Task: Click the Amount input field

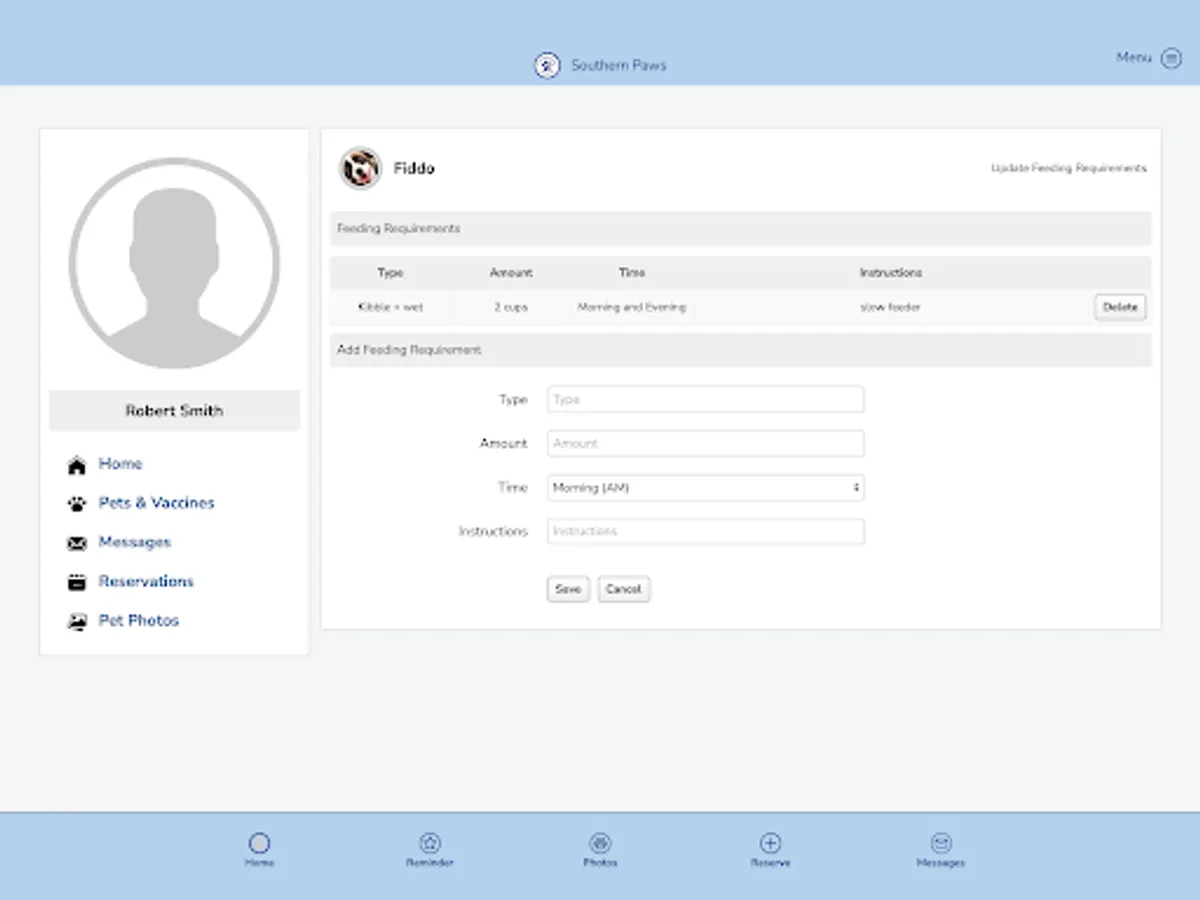Action: click(x=704, y=443)
